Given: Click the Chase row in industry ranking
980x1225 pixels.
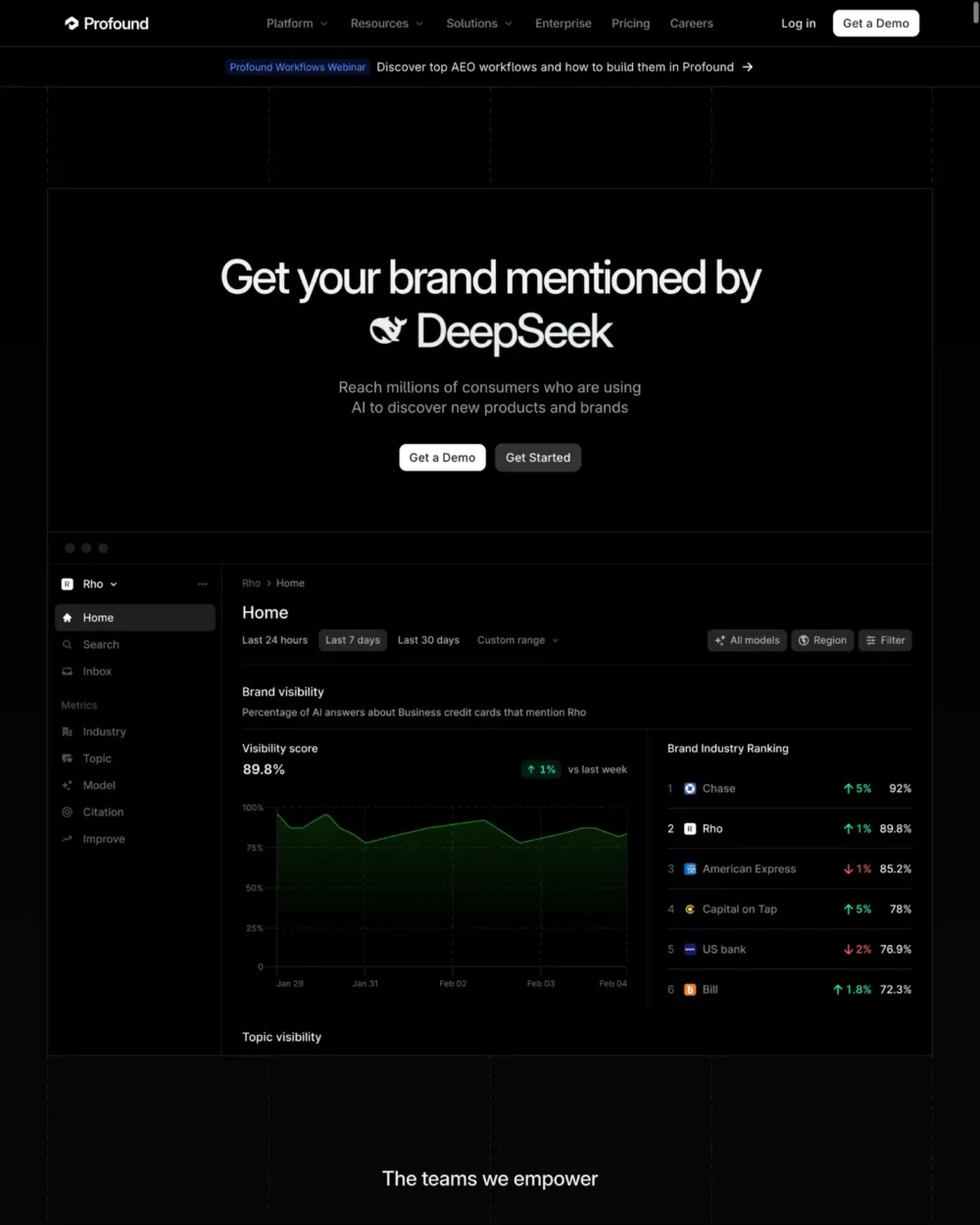Looking at the screenshot, I should point(789,789).
